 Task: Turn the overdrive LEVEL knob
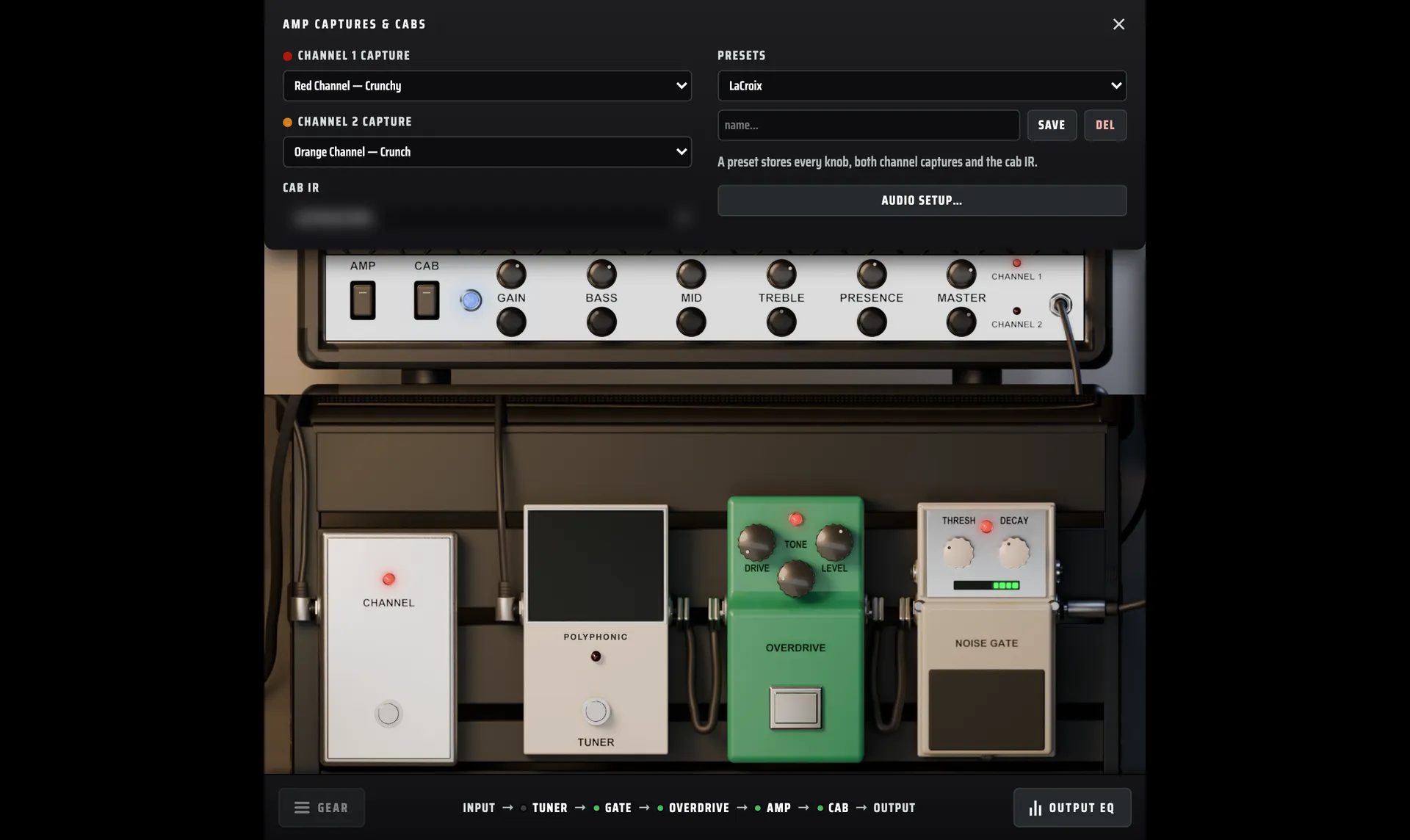(835, 542)
